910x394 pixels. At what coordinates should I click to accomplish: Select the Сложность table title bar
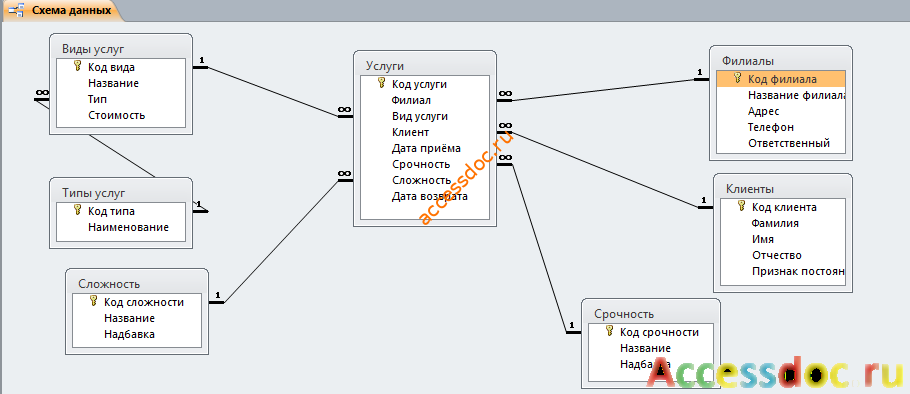point(137,283)
